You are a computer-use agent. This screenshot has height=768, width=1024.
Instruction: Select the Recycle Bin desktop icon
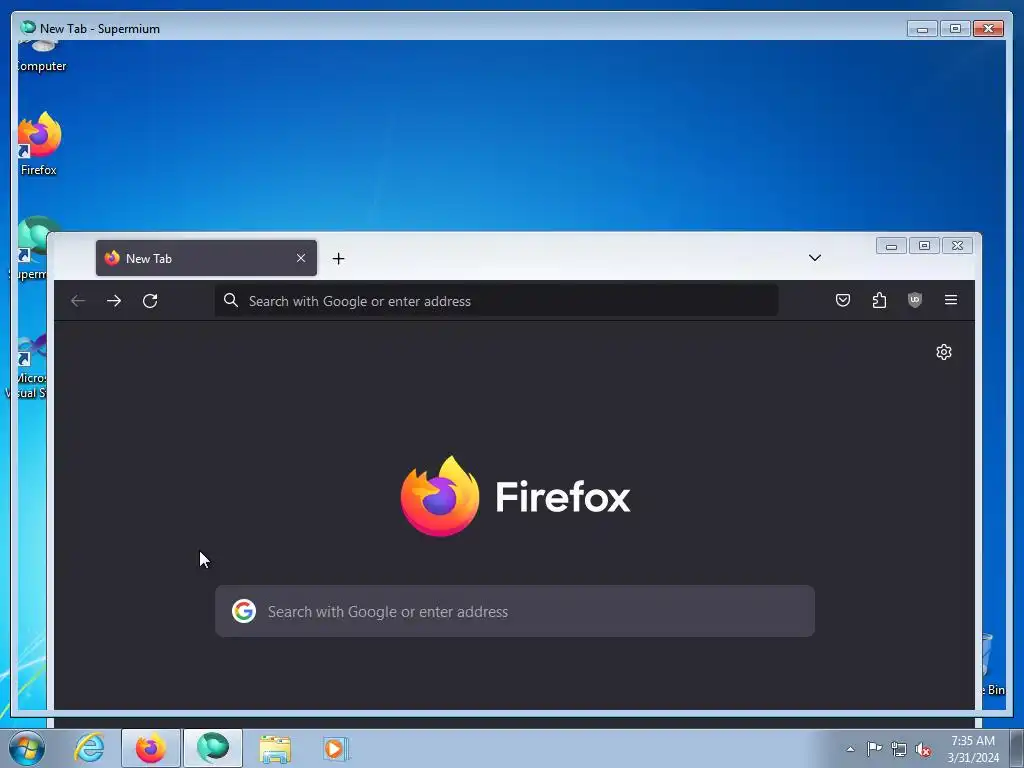point(993,665)
